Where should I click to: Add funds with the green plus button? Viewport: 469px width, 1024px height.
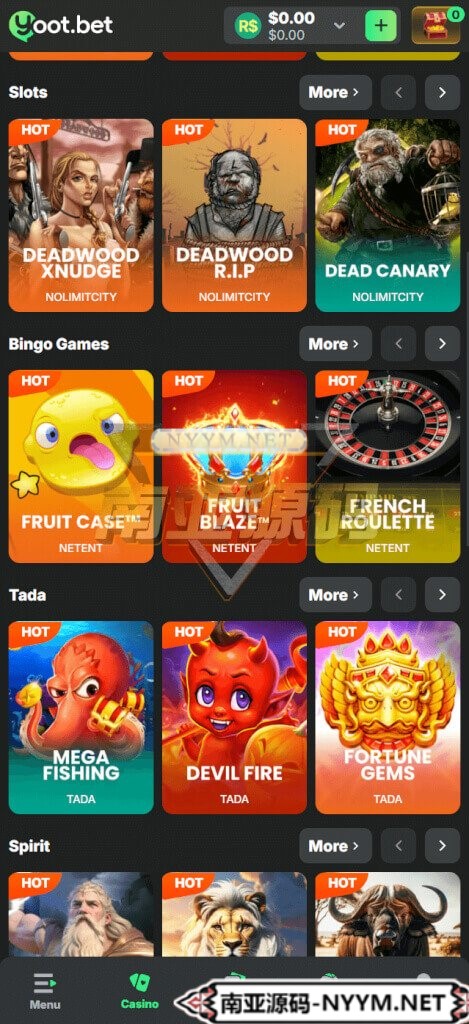[x=381, y=26]
